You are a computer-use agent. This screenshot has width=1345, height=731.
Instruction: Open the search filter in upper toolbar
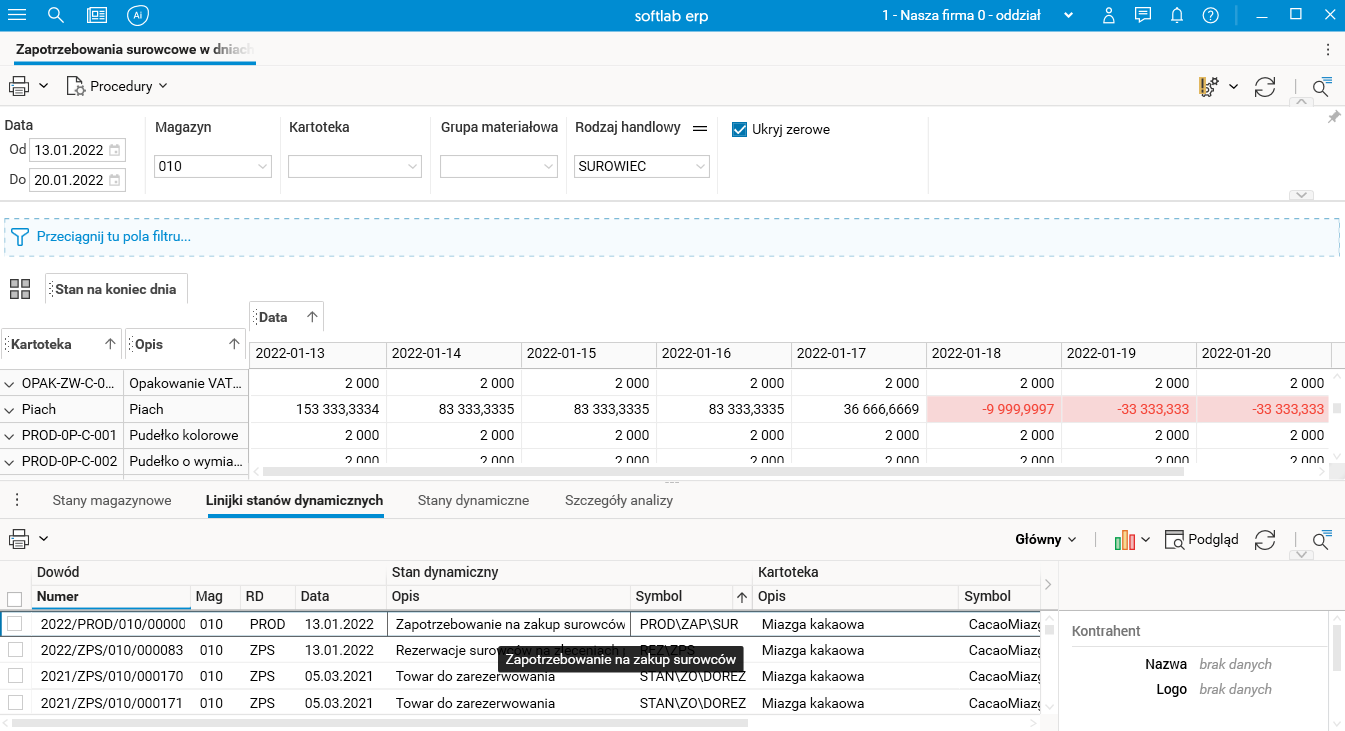click(1322, 87)
